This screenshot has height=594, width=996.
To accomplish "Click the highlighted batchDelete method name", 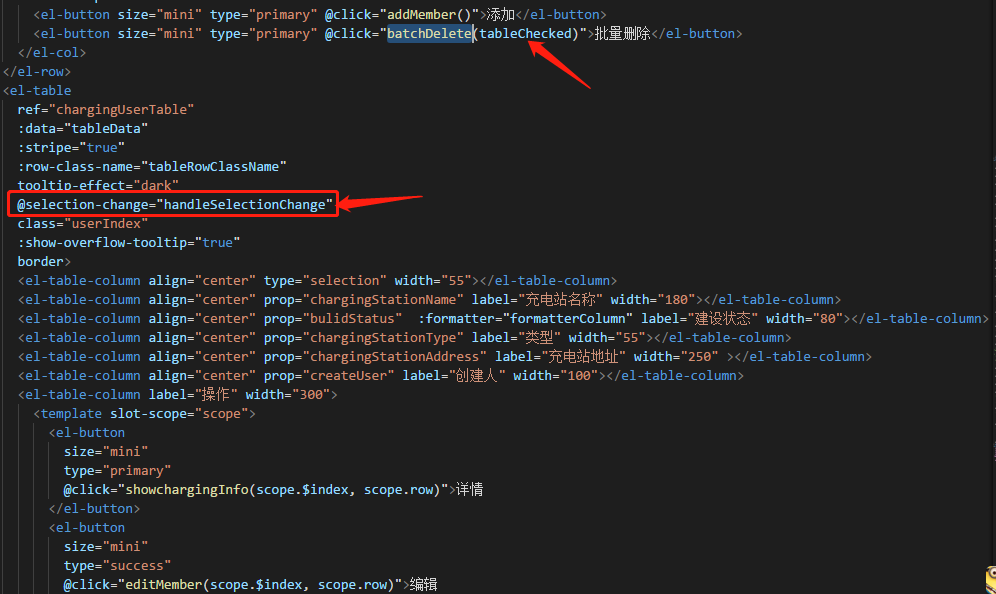I will (429, 34).
